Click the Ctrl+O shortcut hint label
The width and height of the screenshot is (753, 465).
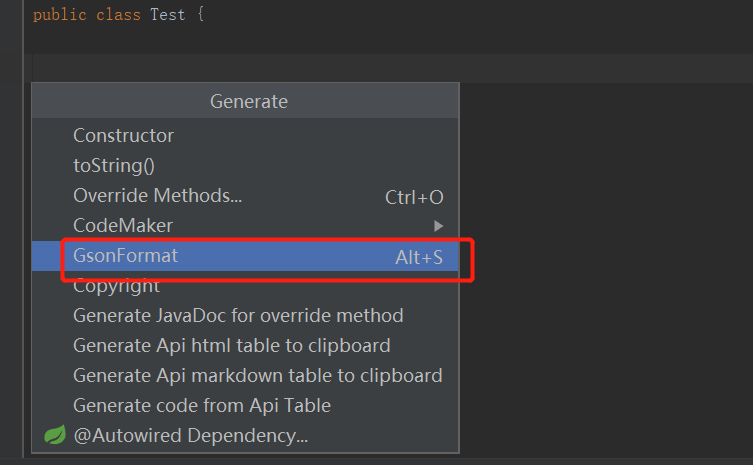pyautogui.click(x=414, y=197)
